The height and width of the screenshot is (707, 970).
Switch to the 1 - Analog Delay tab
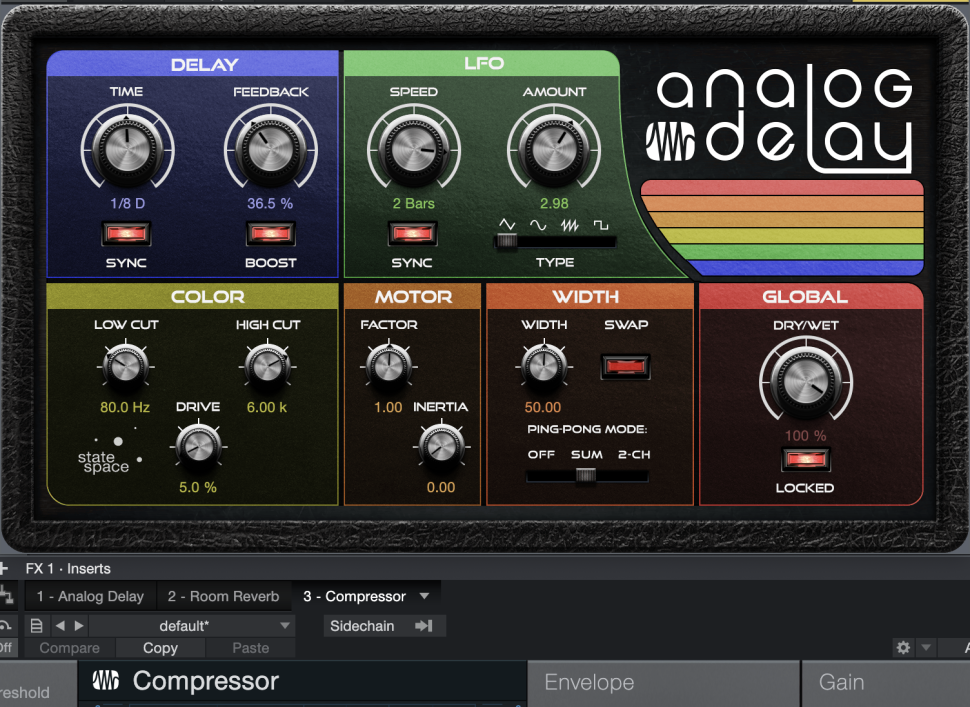coord(90,596)
